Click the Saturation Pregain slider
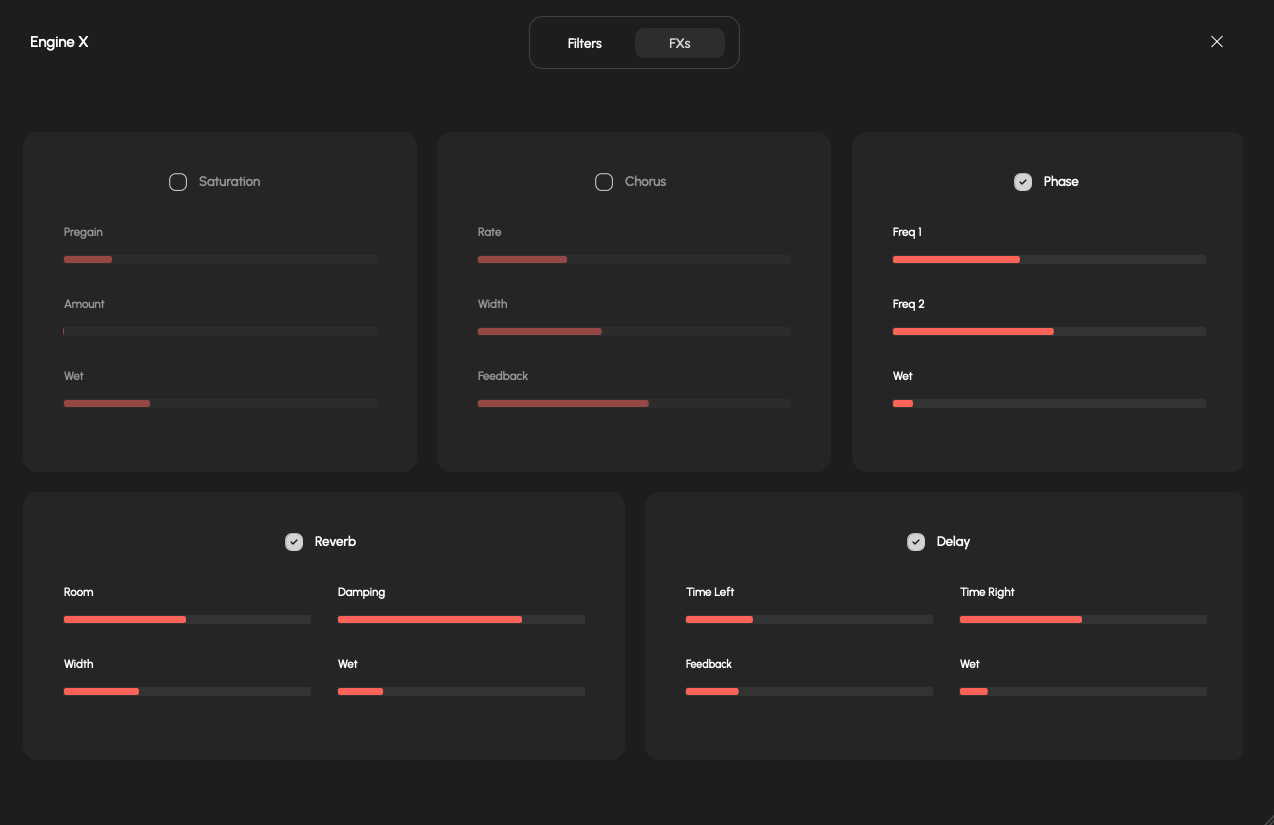The image size is (1274, 825). click(x=220, y=260)
